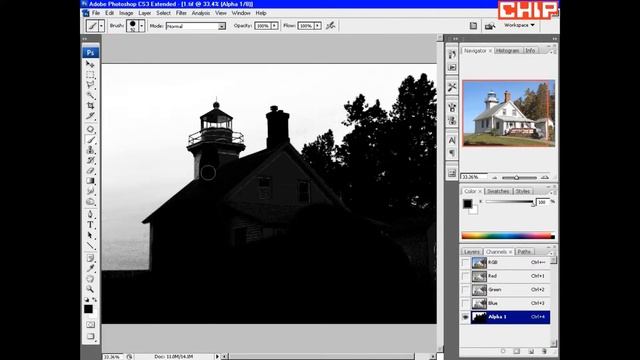Open the Filter menu
Image resolution: width=640 pixels, height=360 pixels.
(x=181, y=13)
